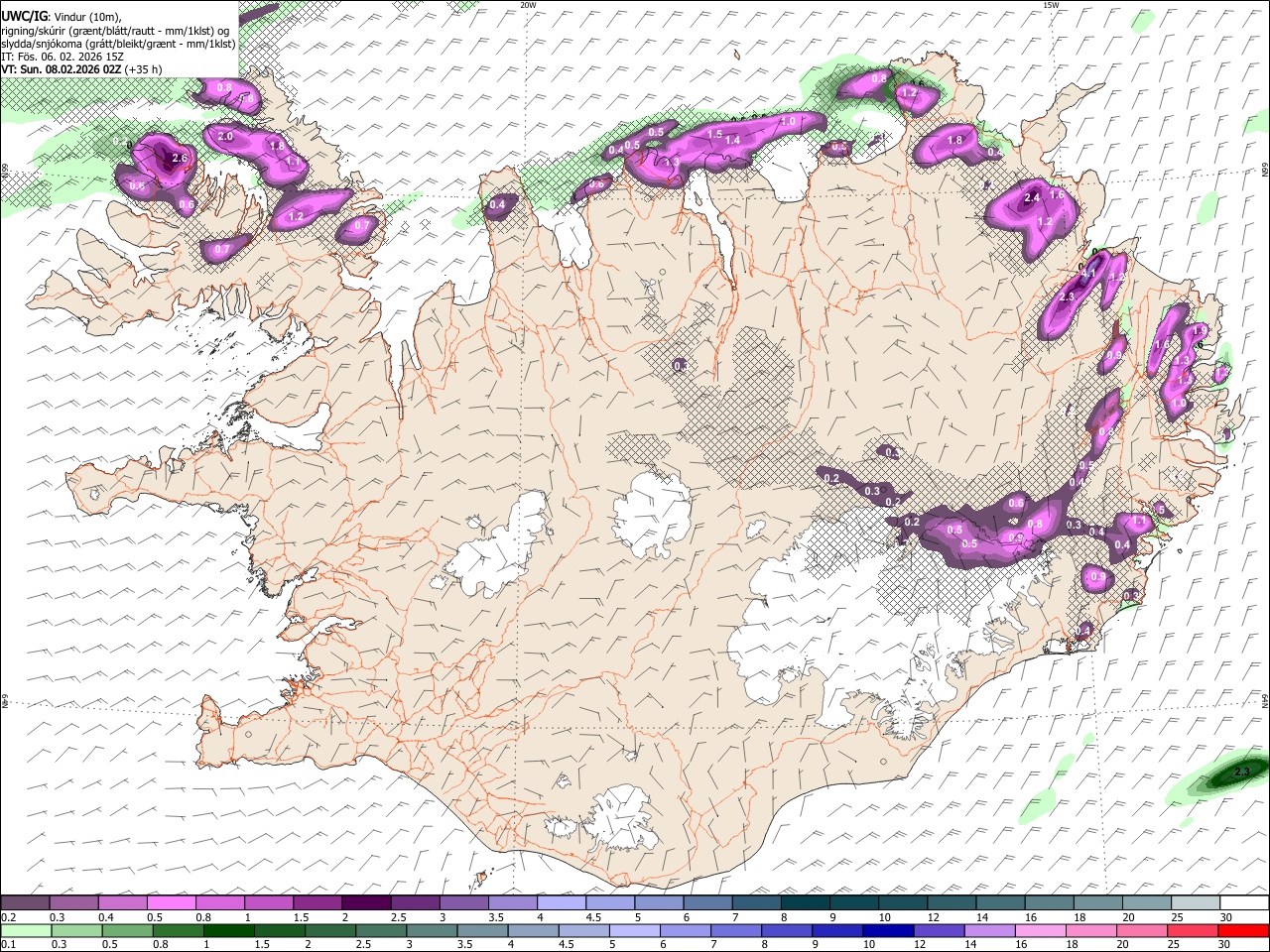The height and width of the screenshot is (952, 1270).
Task: Click the 2.3 value in the dark green offshore cell
Action: 1244,772
